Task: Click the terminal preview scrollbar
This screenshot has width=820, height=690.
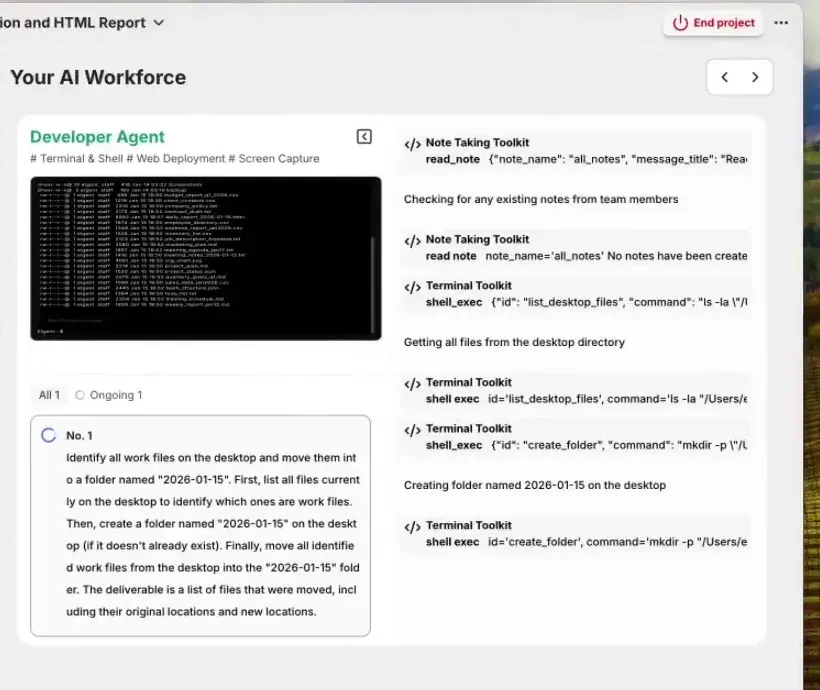Action: point(372,284)
